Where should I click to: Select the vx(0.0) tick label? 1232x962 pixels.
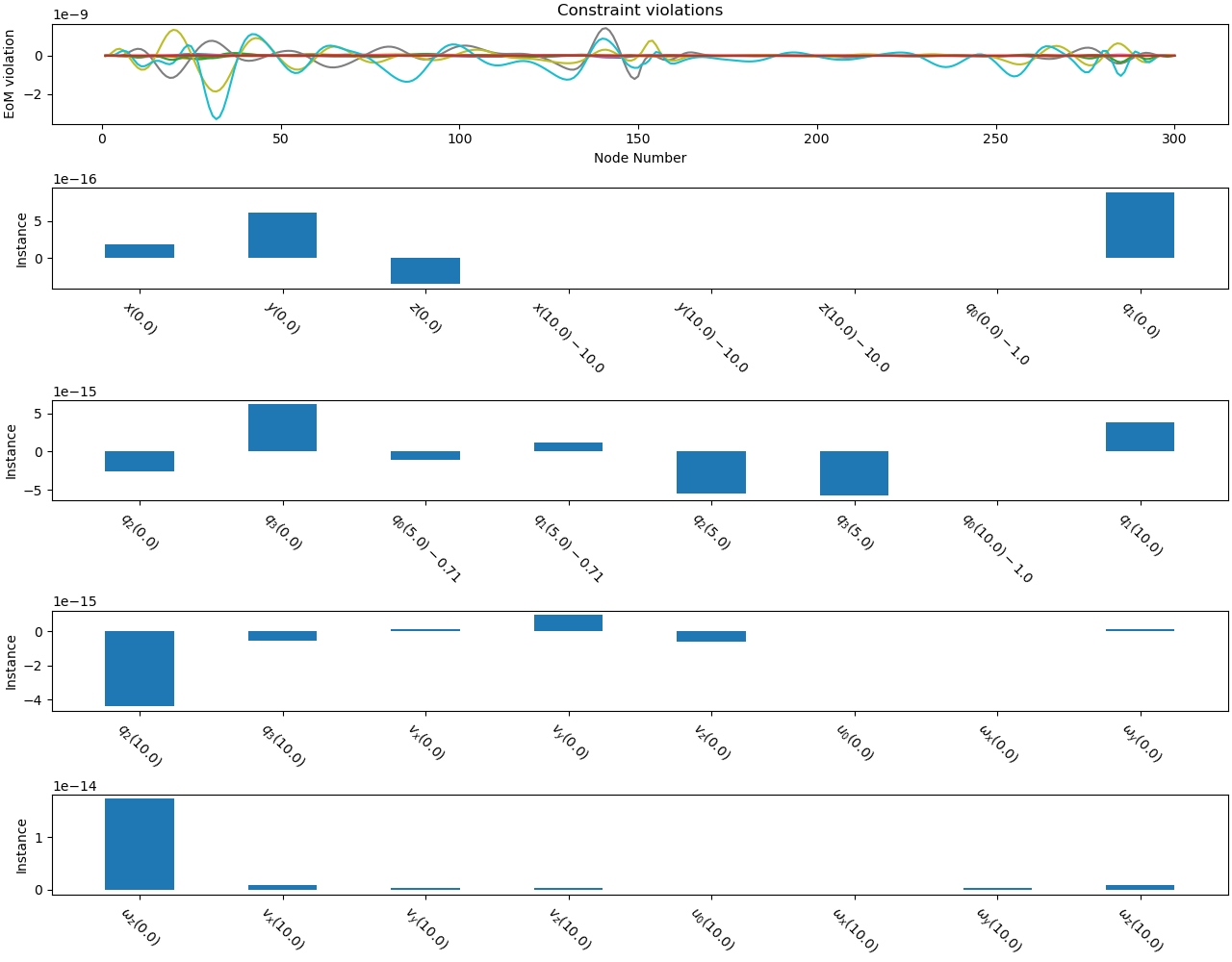(x=426, y=743)
